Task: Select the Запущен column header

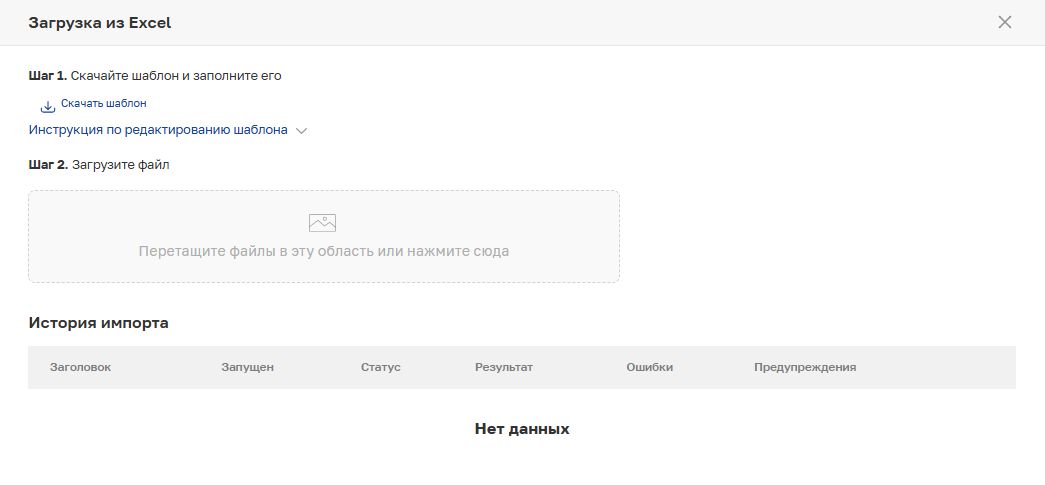Action: [247, 367]
